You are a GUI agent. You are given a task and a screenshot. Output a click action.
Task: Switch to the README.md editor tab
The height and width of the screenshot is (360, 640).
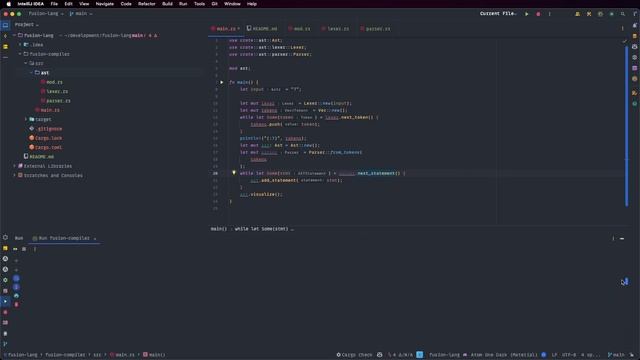[262, 29]
